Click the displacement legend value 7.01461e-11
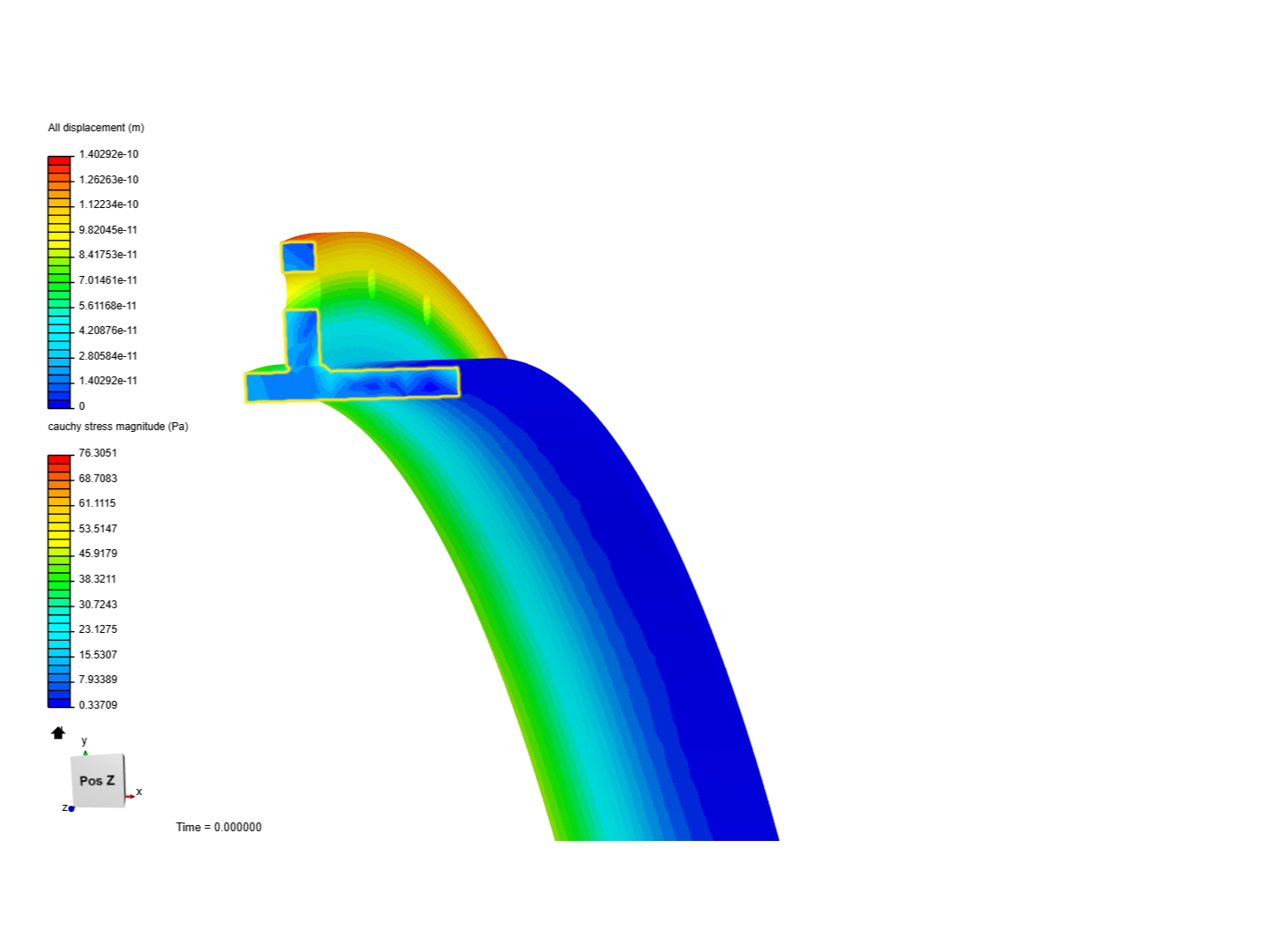The image size is (1270, 952). tap(108, 280)
